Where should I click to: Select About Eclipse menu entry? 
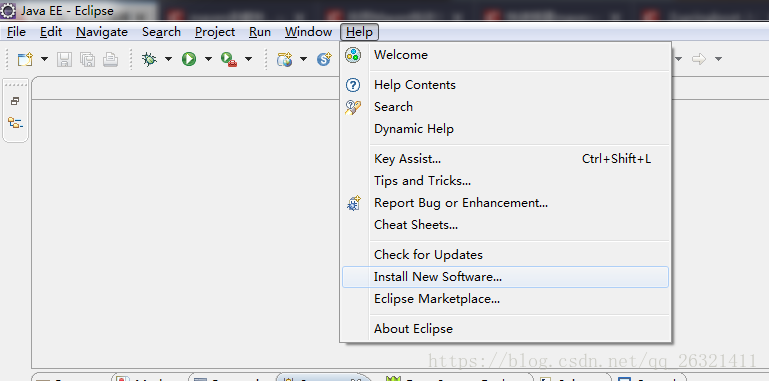505,329
